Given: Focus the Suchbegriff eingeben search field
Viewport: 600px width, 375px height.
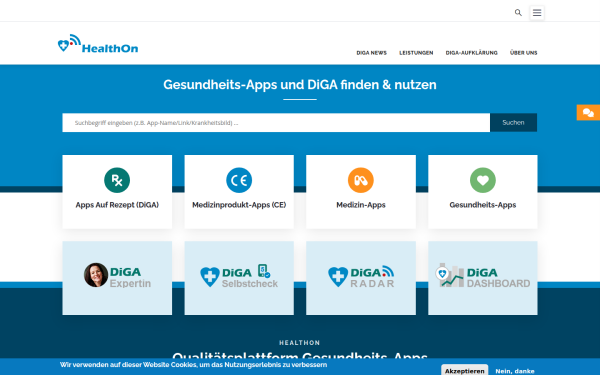Looking at the screenshot, I should 276,122.
